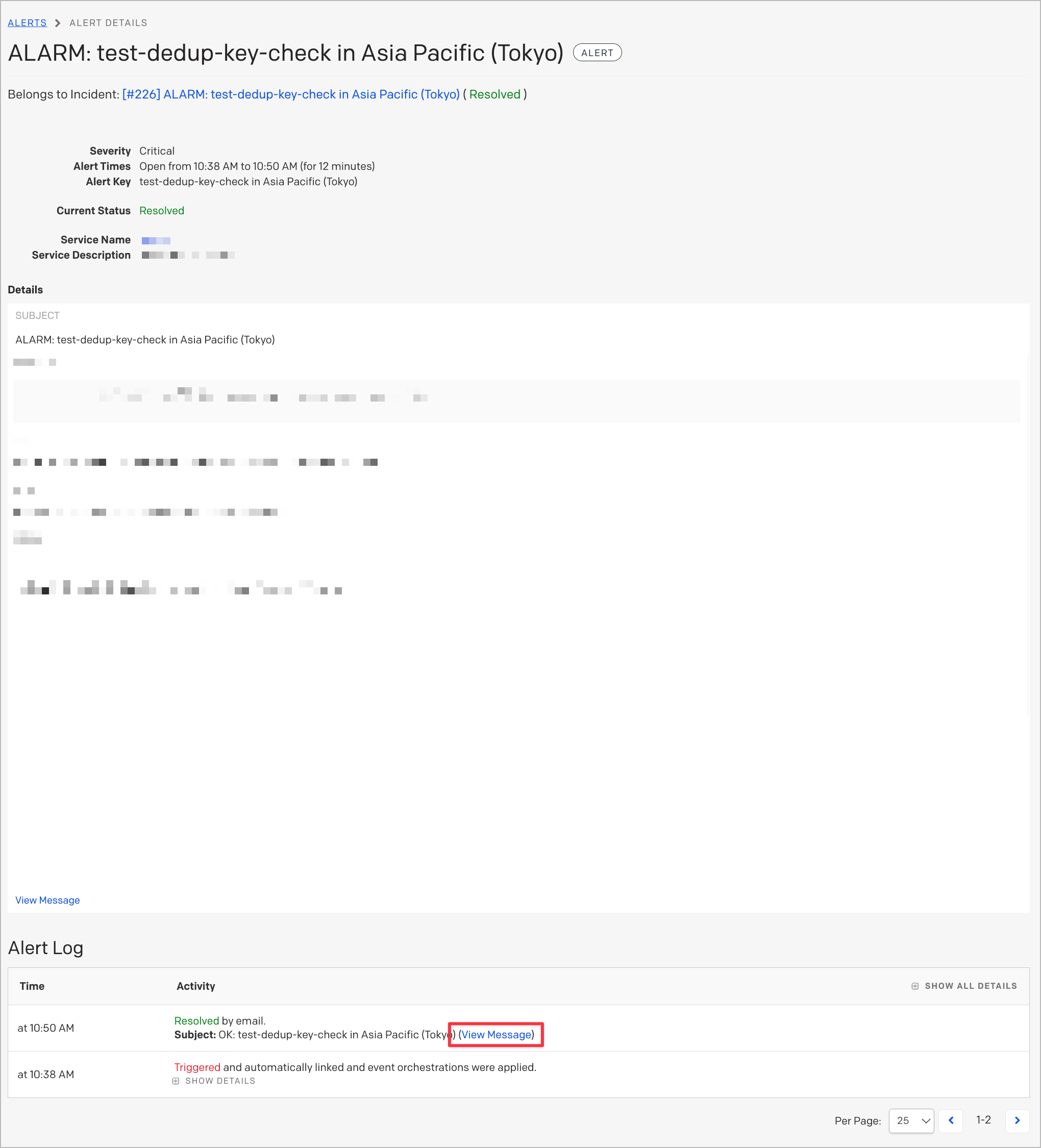Open View Message link below details
Viewport: 1041px width, 1148px height.
click(47, 900)
